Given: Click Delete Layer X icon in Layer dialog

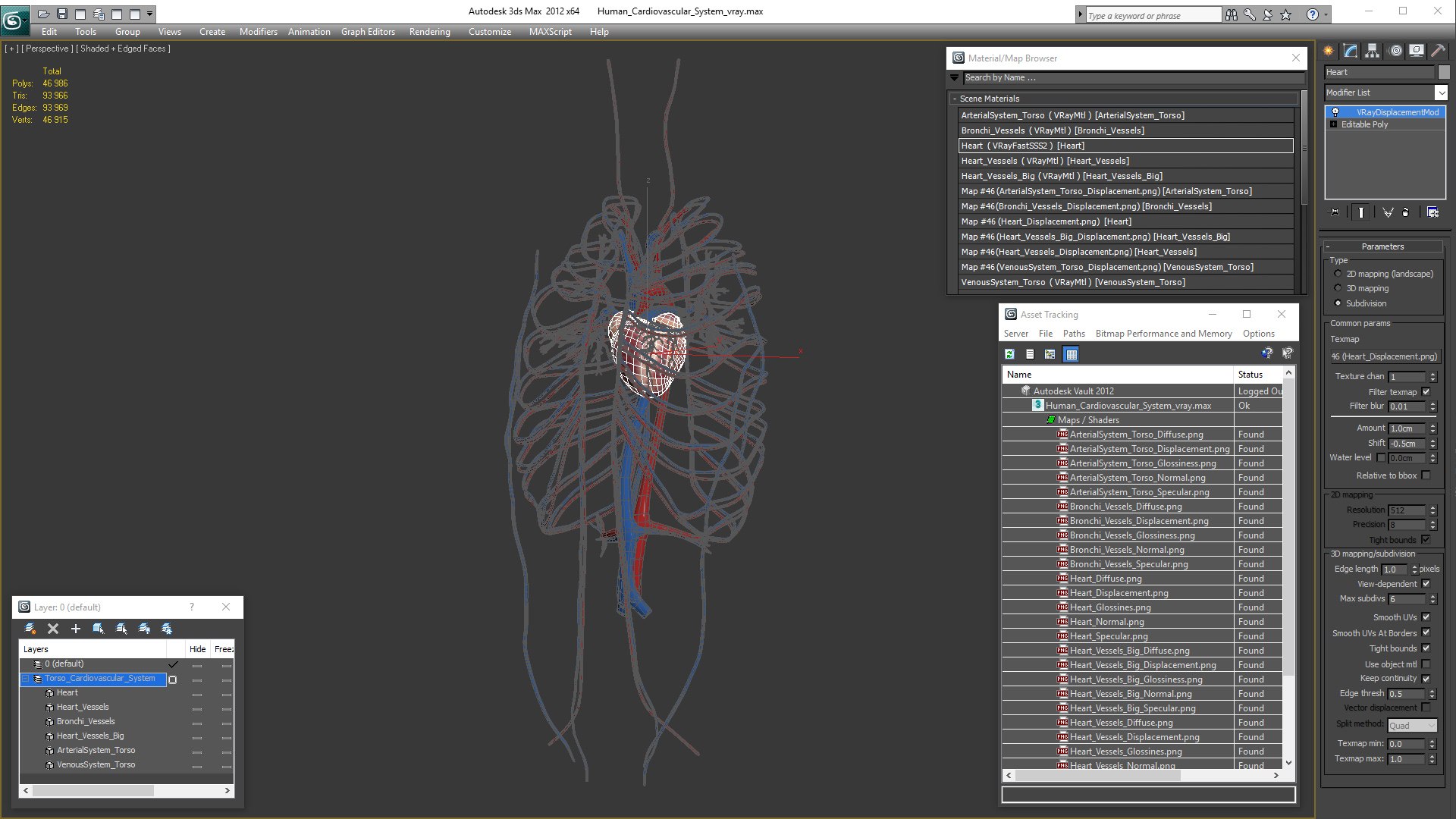Looking at the screenshot, I should click(53, 629).
